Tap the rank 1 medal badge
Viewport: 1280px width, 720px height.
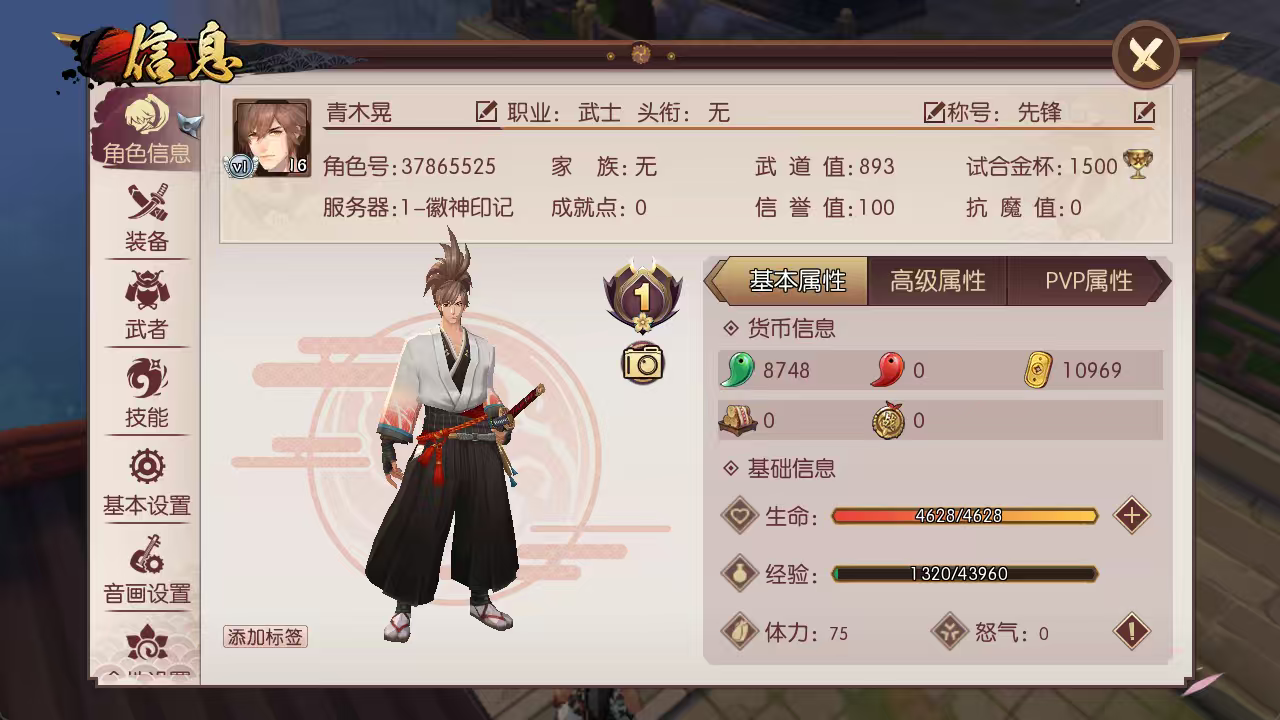click(643, 295)
